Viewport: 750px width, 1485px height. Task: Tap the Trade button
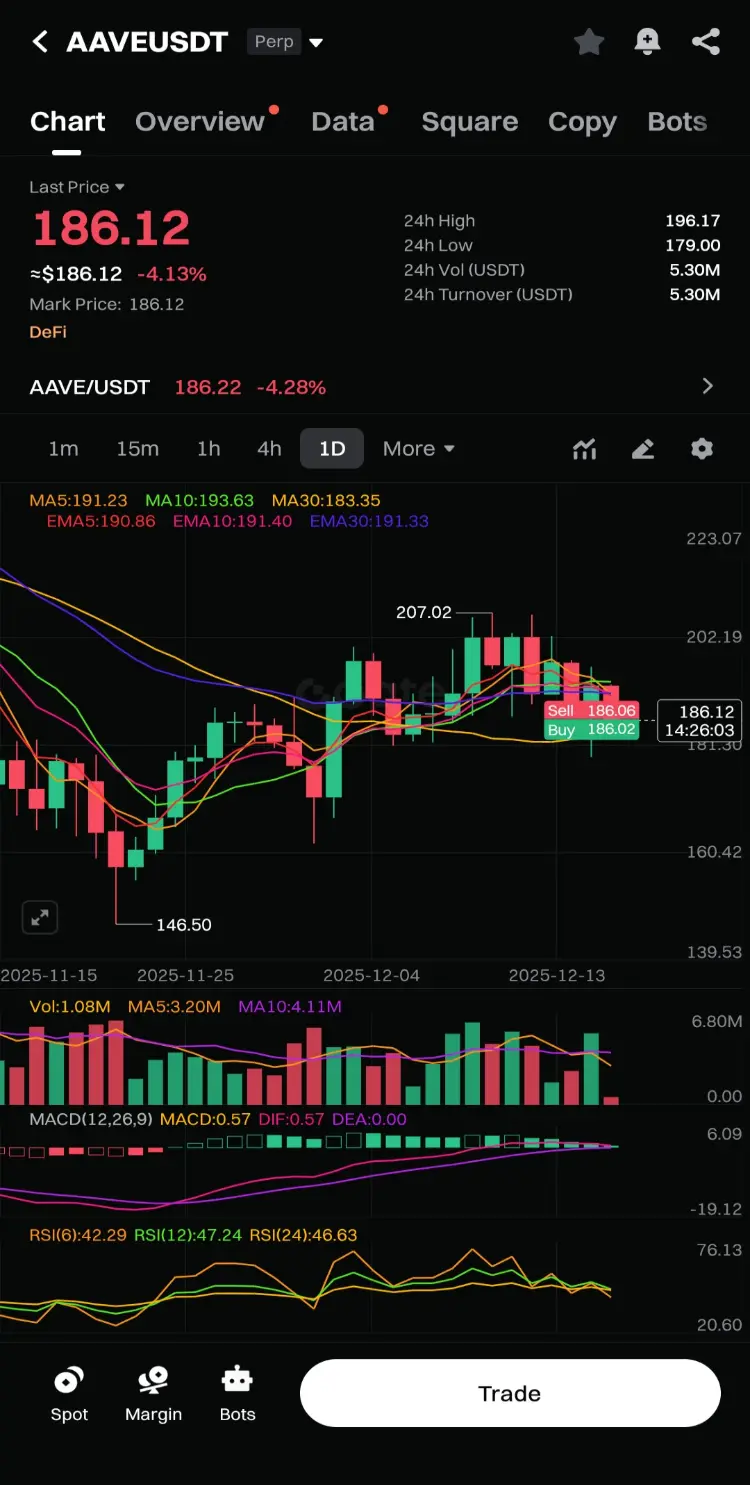point(510,1393)
